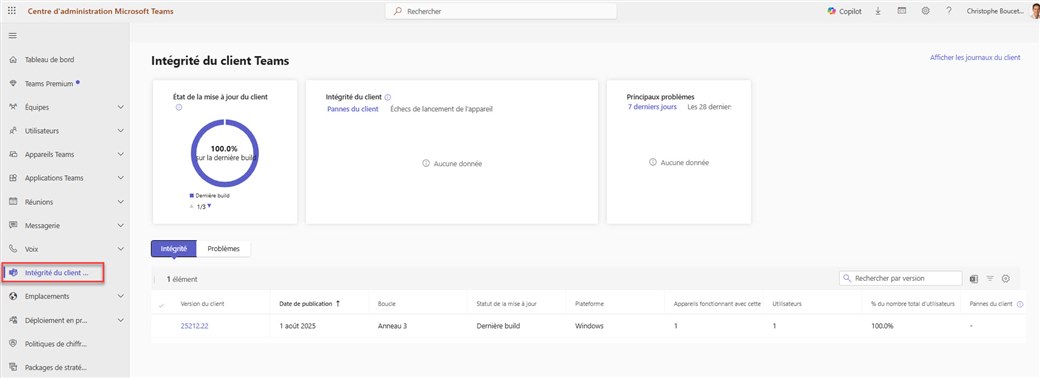Select the Pannes du client tab
This screenshot has width=1040, height=378.
tap(353, 109)
